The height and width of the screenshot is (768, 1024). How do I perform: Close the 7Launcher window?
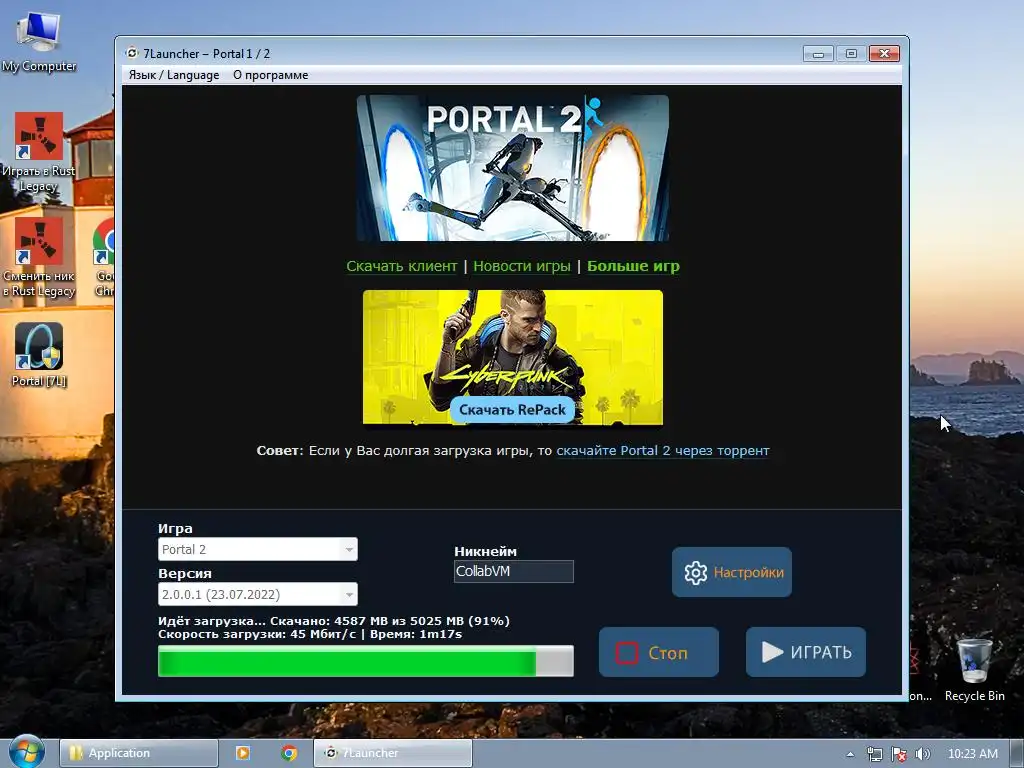(884, 54)
